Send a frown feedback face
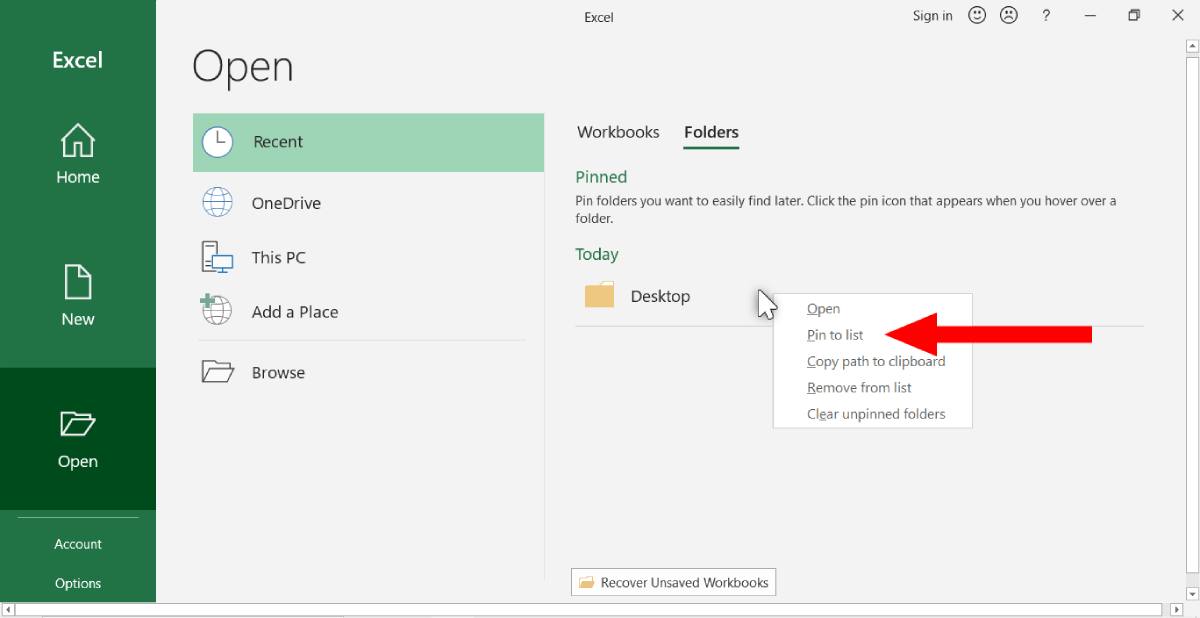The width and height of the screenshot is (1200, 618). [1008, 15]
